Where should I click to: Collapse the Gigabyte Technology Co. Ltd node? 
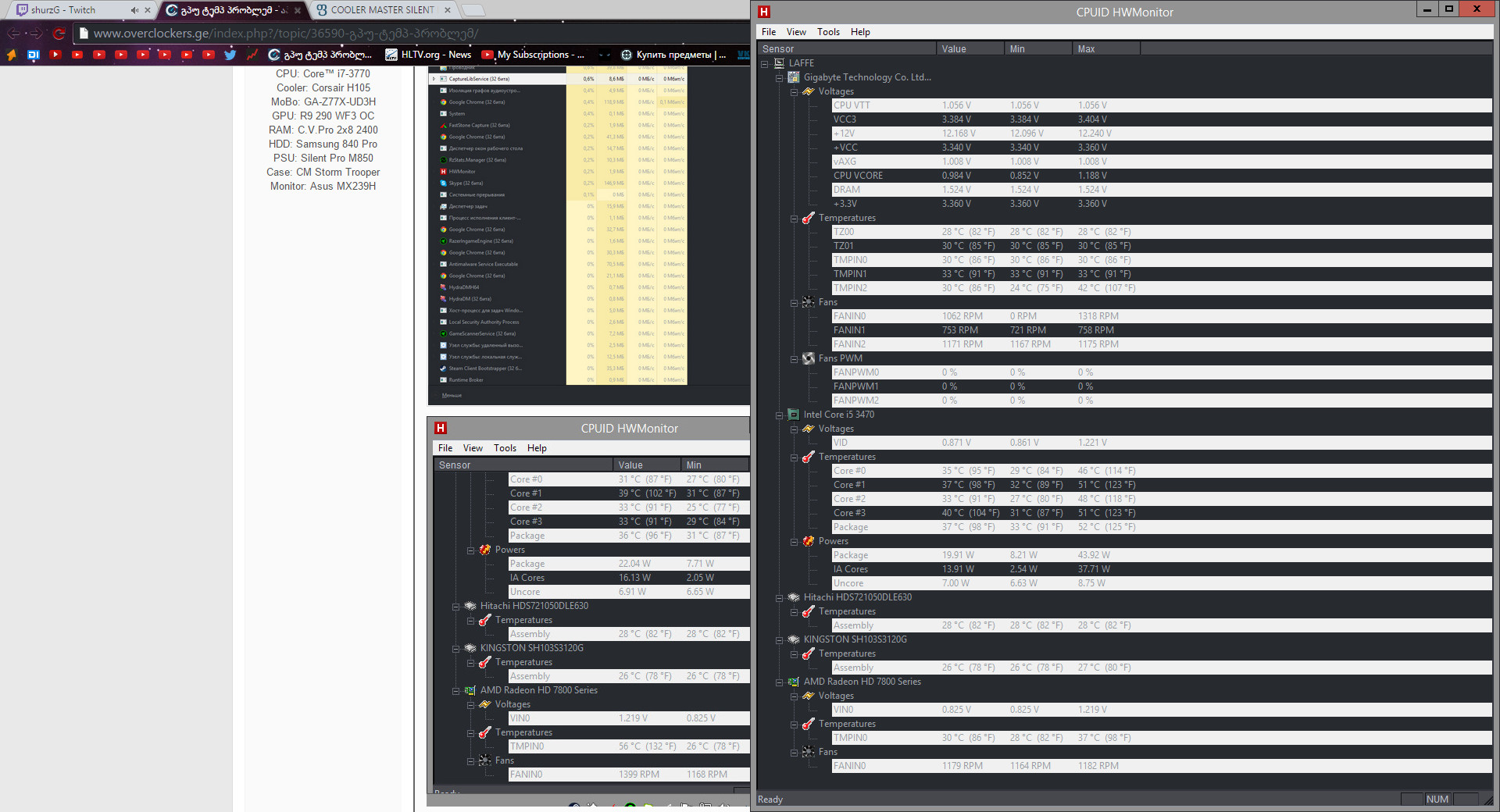click(x=779, y=77)
